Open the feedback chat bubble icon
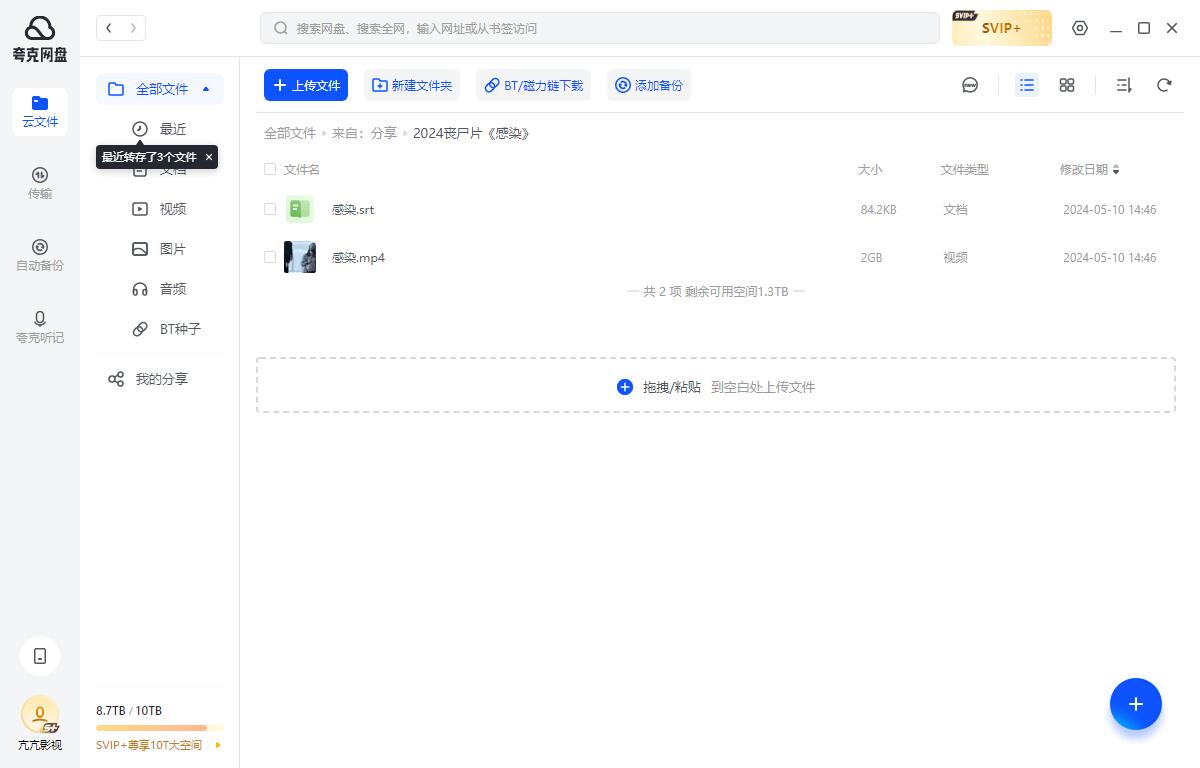 [970, 85]
